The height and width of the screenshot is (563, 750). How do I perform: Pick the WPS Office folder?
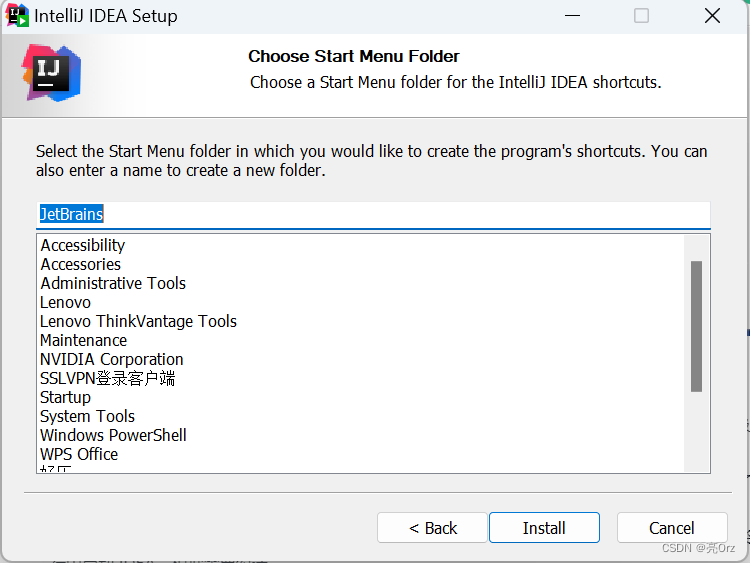pyautogui.click(x=79, y=454)
